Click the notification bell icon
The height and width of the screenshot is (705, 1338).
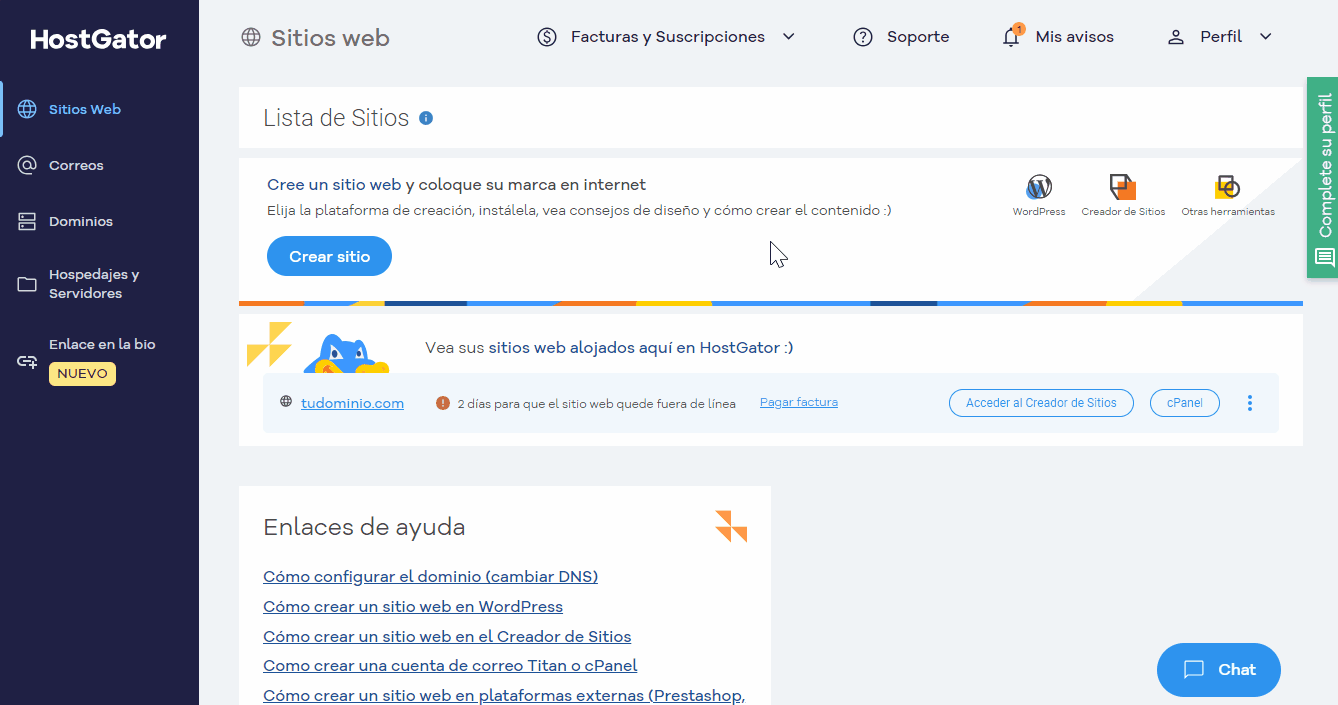[1011, 37]
